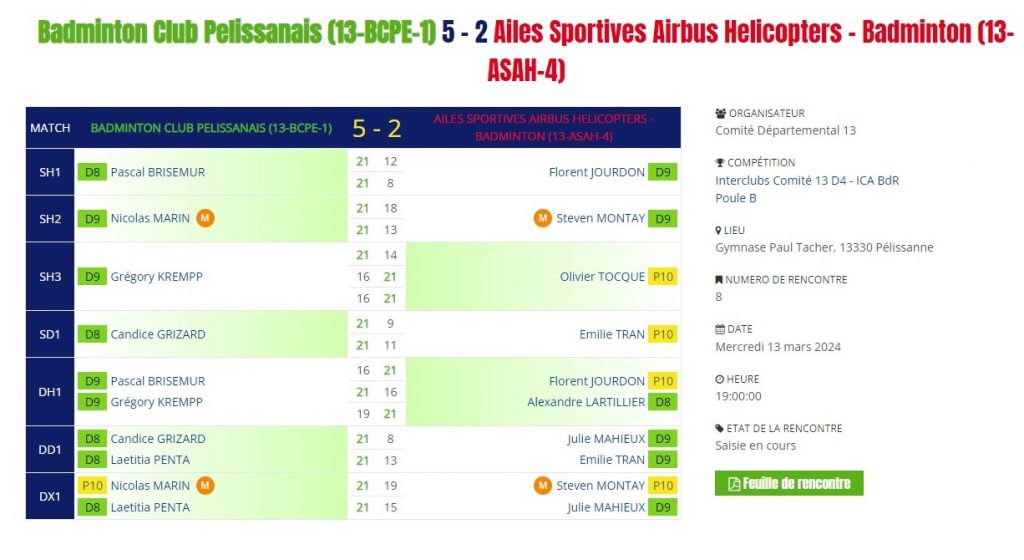Click the location pin icon beside LIEU
This screenshot has width=1024, height=560.
point(718,230)
